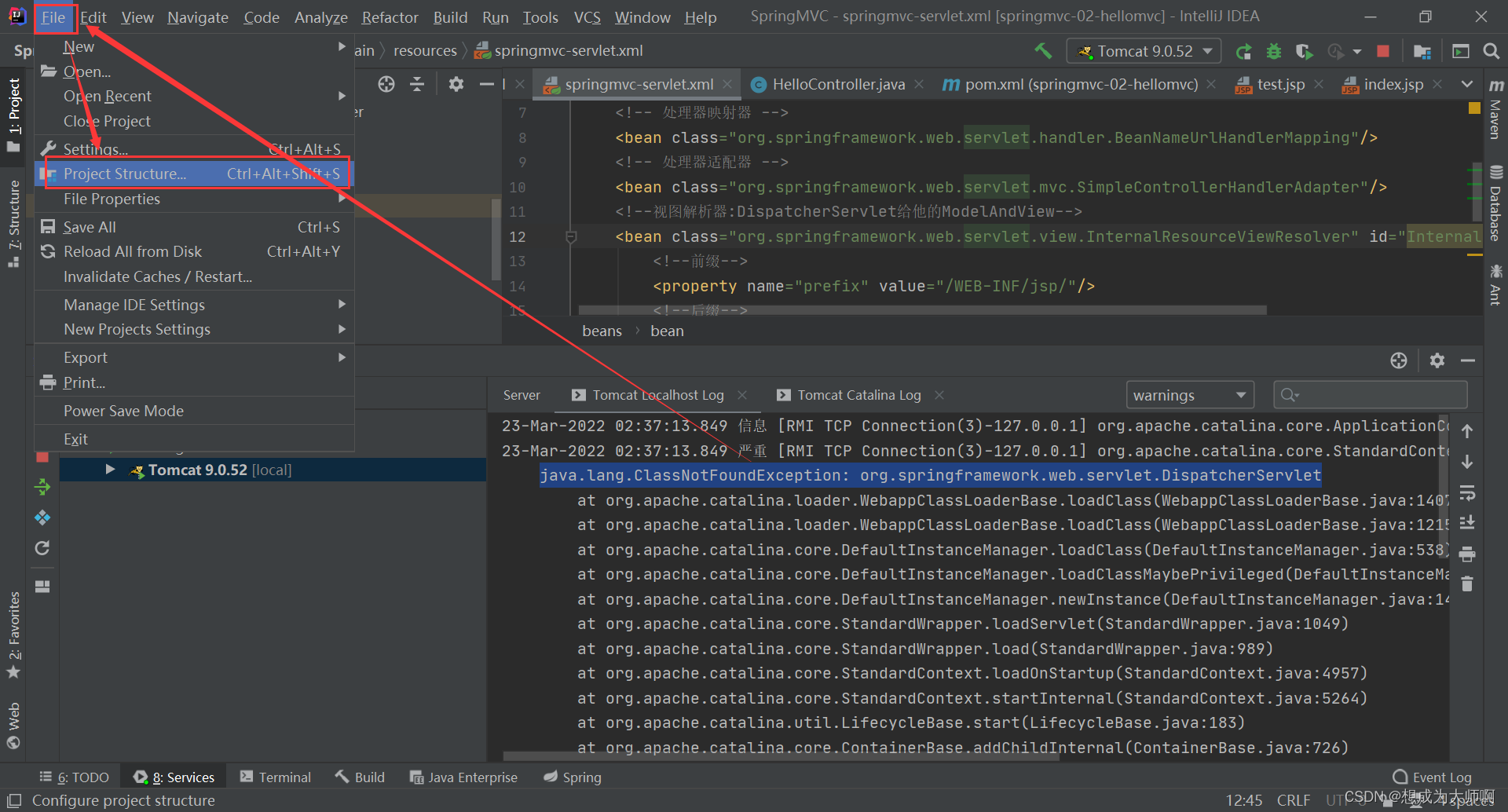Click the locate target icon in the Project panel
Image resolution: width=1508 pixels, height=812 pixels.
(x=386, y=84)
